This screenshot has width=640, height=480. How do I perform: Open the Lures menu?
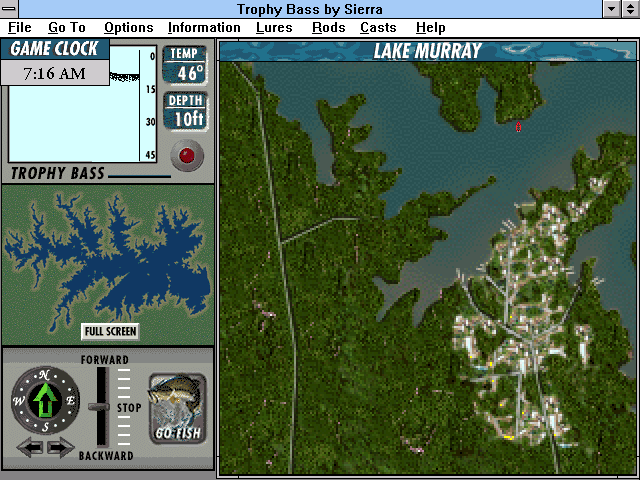click(x=274, y=27)
